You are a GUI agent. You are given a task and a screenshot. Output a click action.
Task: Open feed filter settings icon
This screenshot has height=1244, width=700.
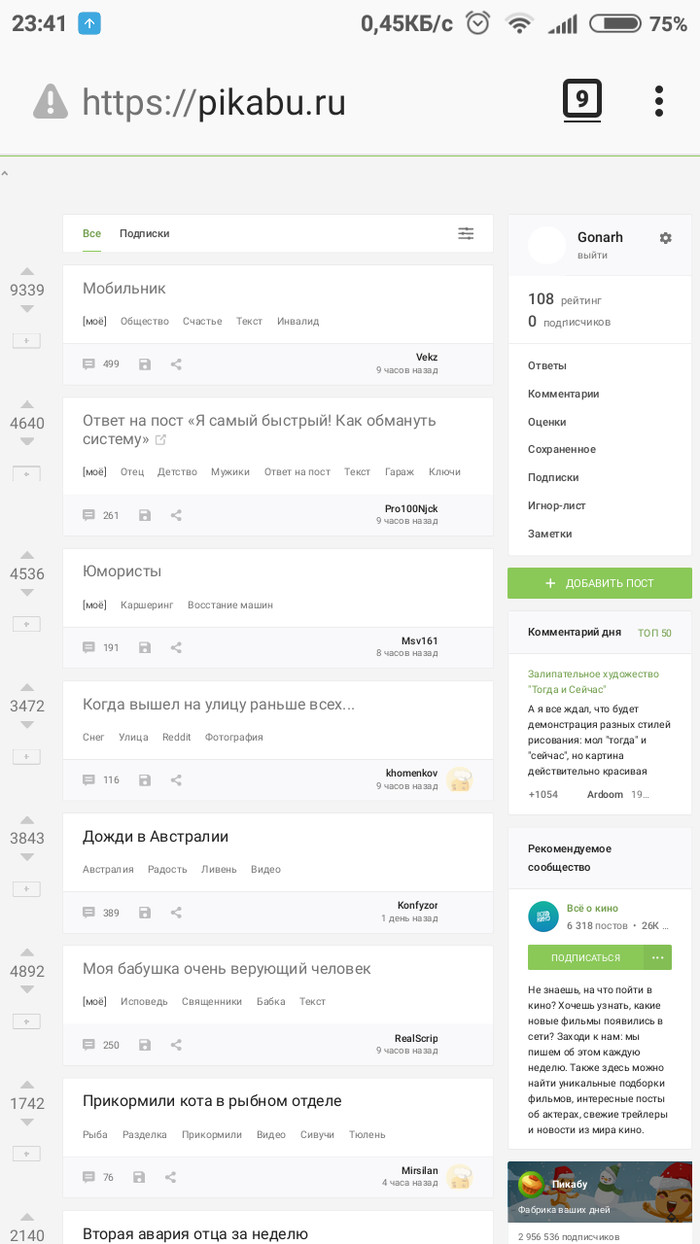(466, 233)
